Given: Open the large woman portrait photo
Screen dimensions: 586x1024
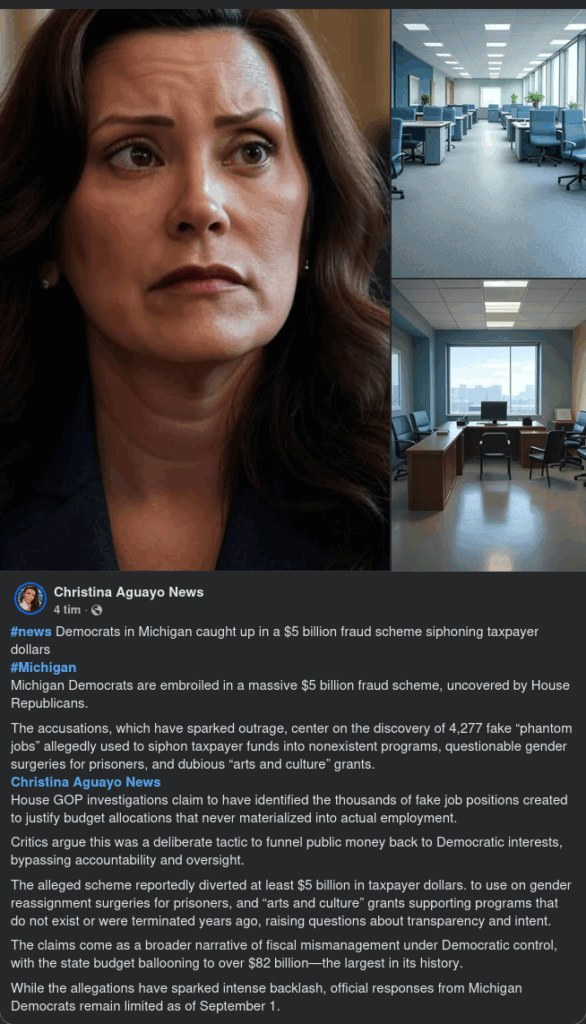Looking at the screenshot, I should (195, 289).
